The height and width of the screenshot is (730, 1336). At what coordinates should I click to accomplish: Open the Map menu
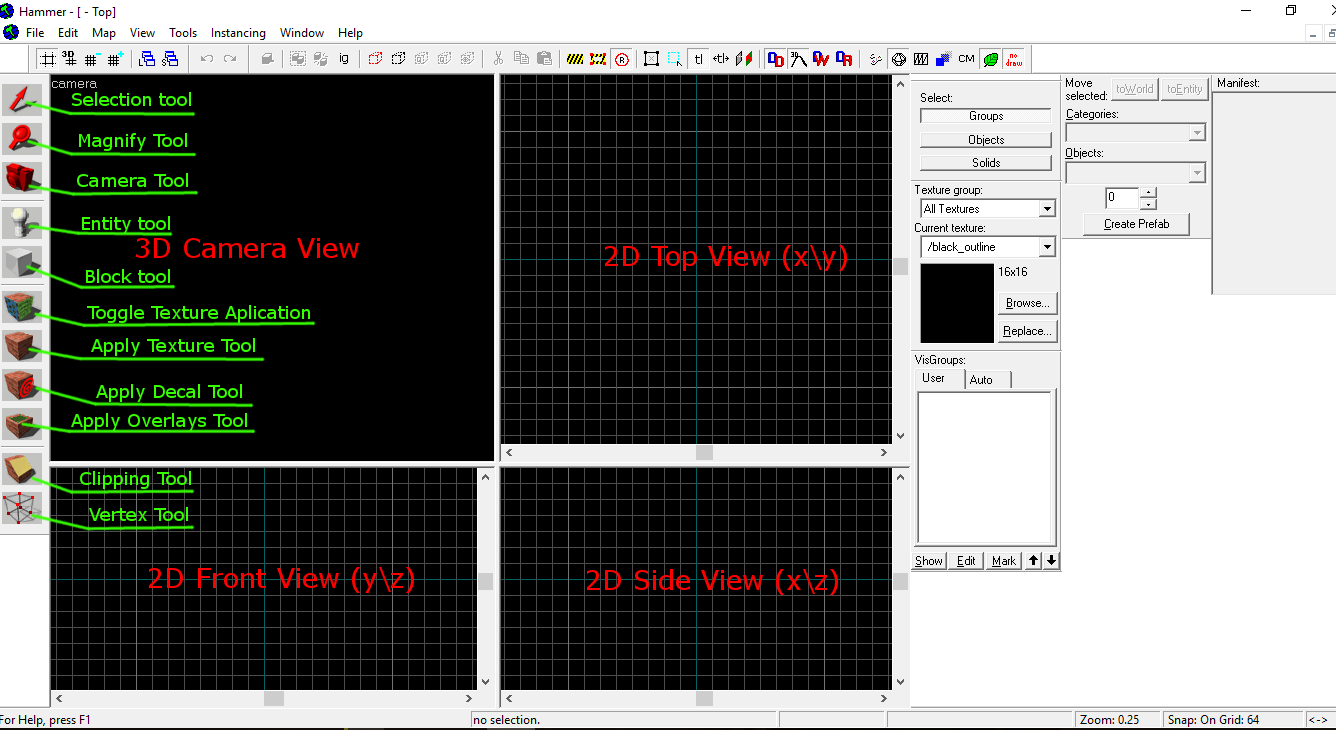pyautogui.click(x=104, y=33)
